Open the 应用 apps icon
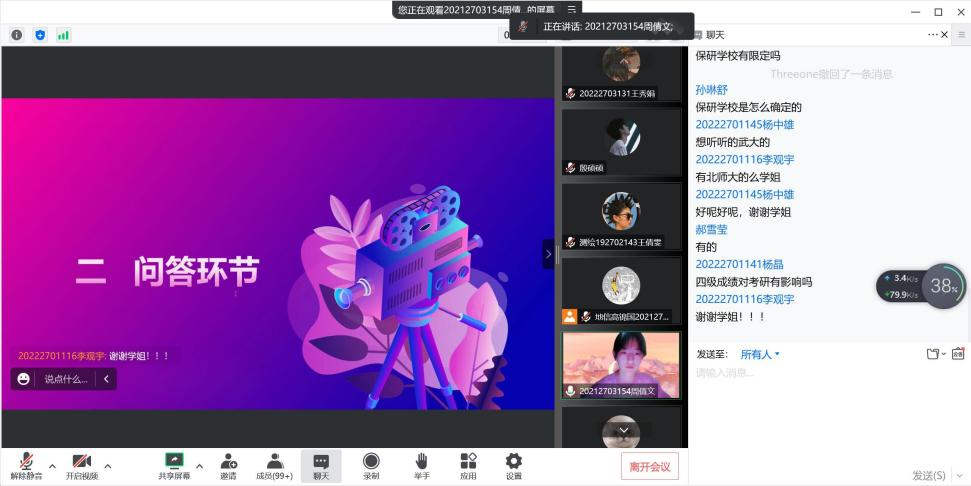Viewport: 971px width, 486px height. click(x=468, y=465)
